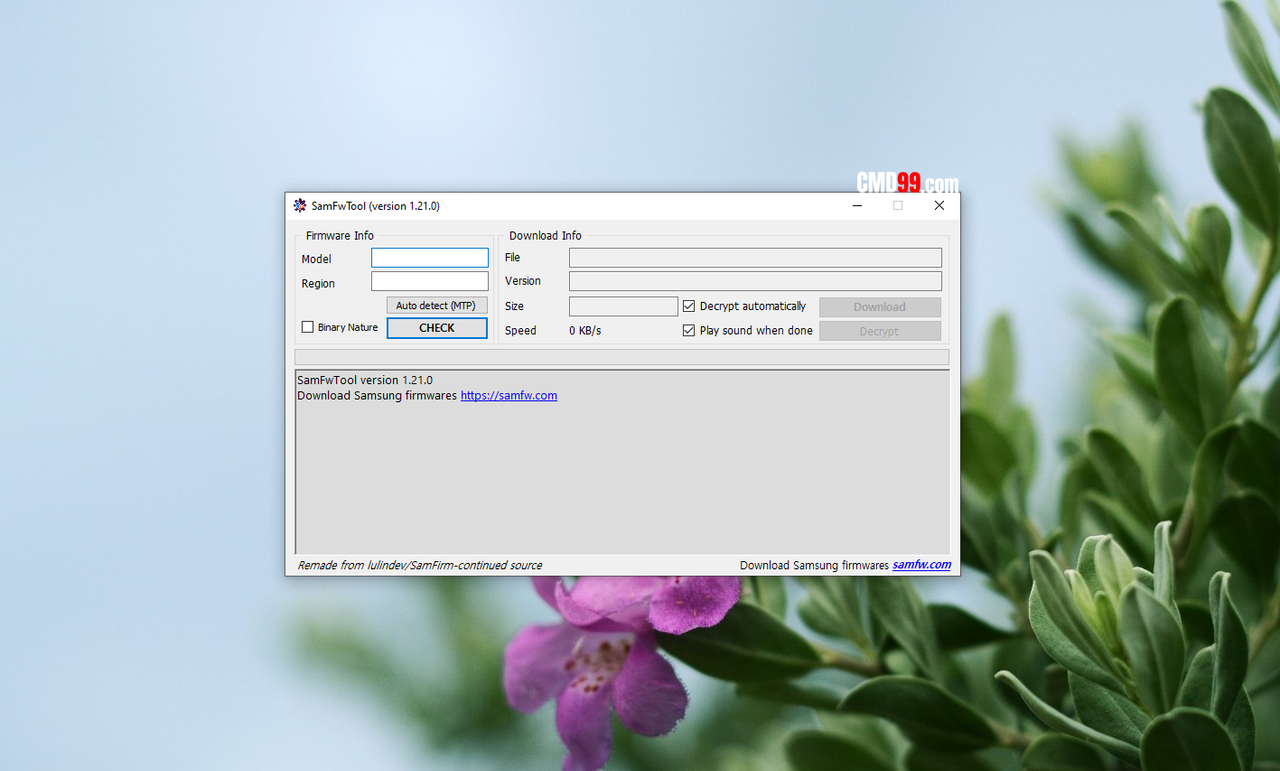Click 'Remade from lulindev/SamFirm-continued source' text
Screen dimensions: 1280x771
point(420,565)
